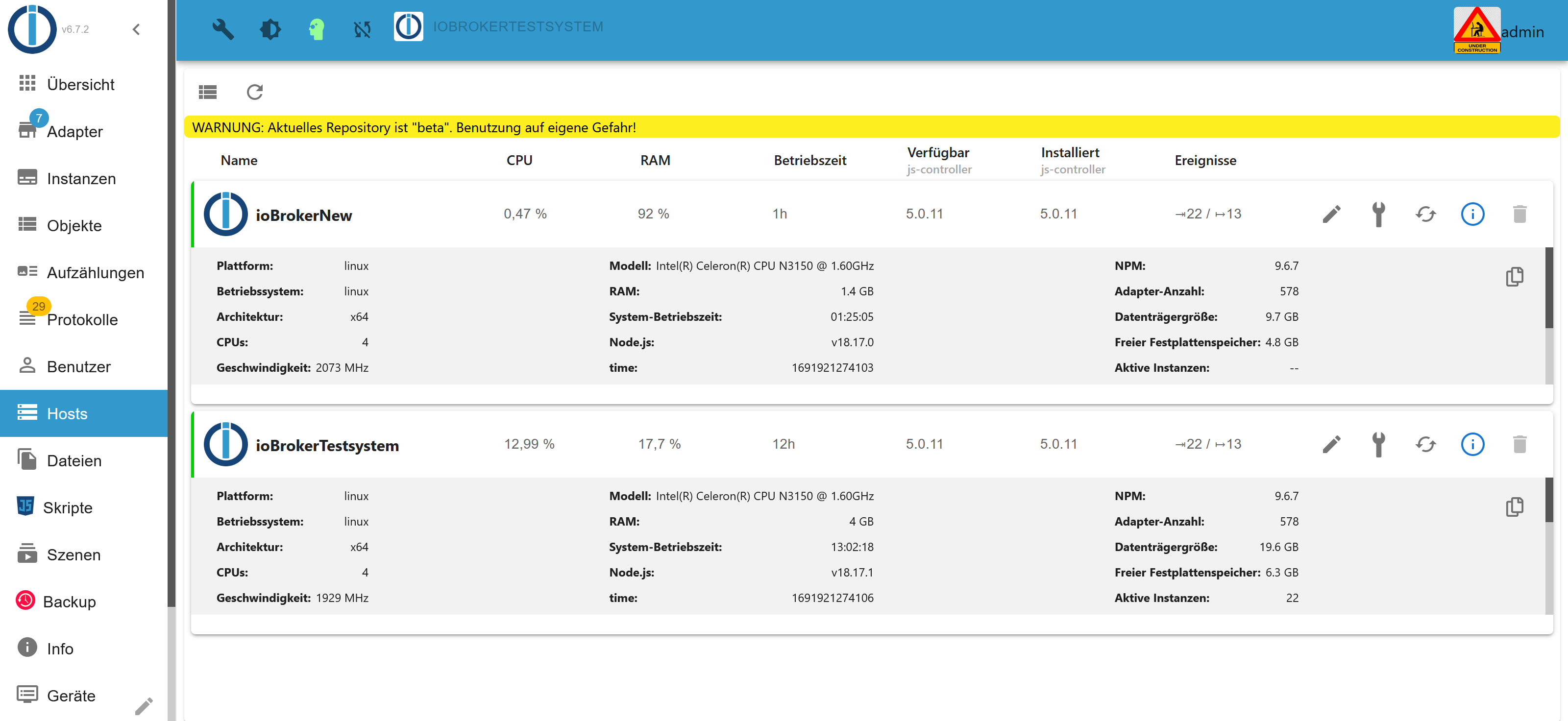The image size is (1568, 721).
Task: Edit sidebar menu with bottom pencil icon
Action: (144, 706)
